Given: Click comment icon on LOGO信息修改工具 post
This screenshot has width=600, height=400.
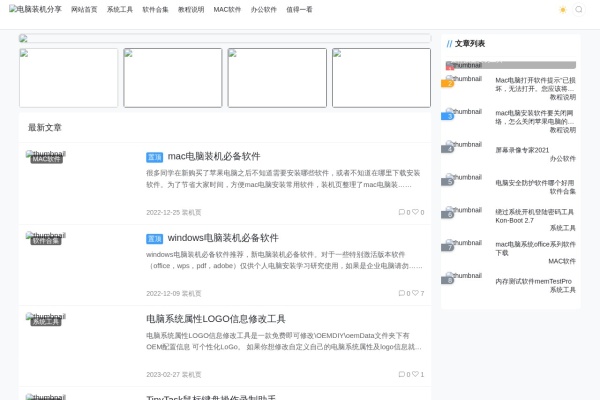Looking at the screenshot, I should point(401,374).
